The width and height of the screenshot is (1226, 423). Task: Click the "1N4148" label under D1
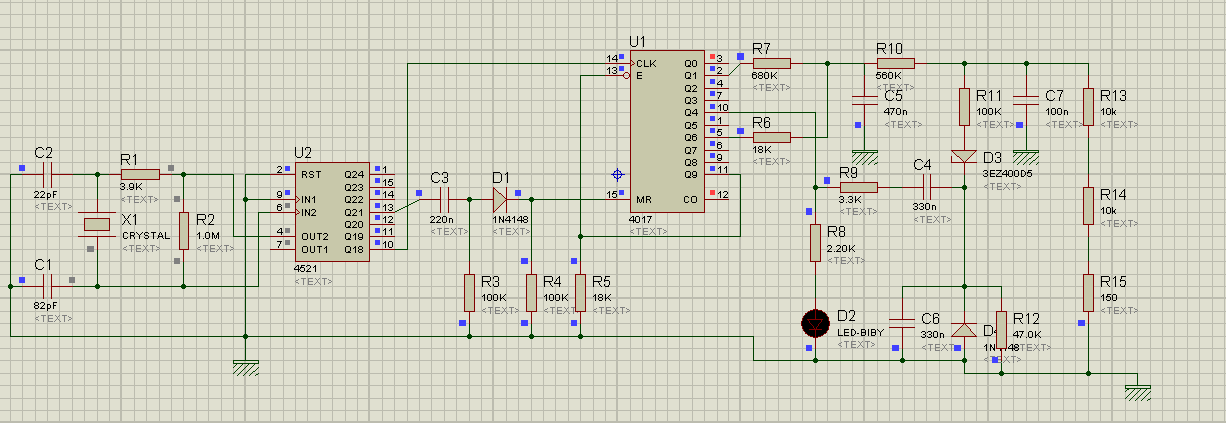point(511,219)
